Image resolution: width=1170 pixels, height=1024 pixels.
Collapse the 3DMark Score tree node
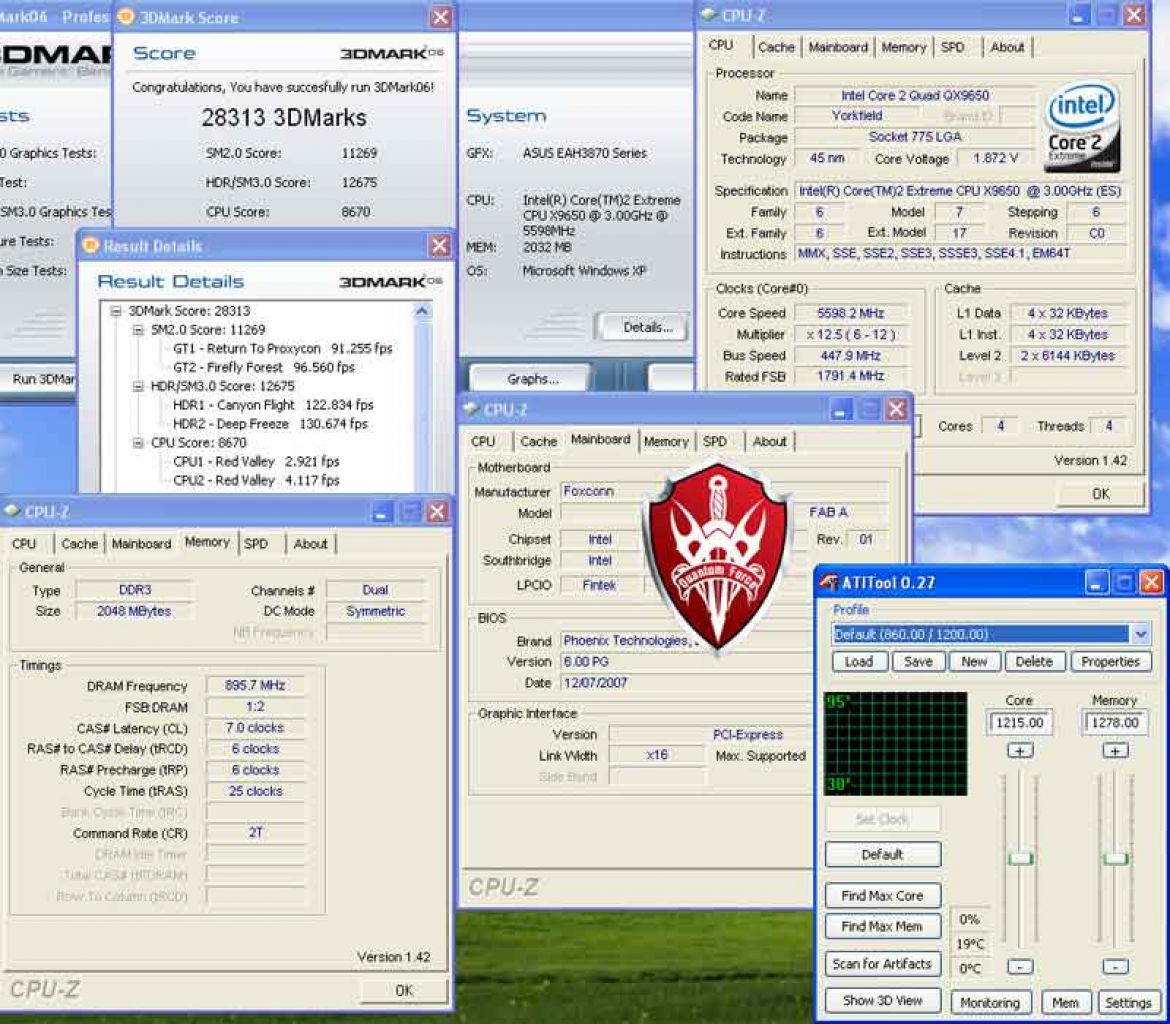coord(116,311)
